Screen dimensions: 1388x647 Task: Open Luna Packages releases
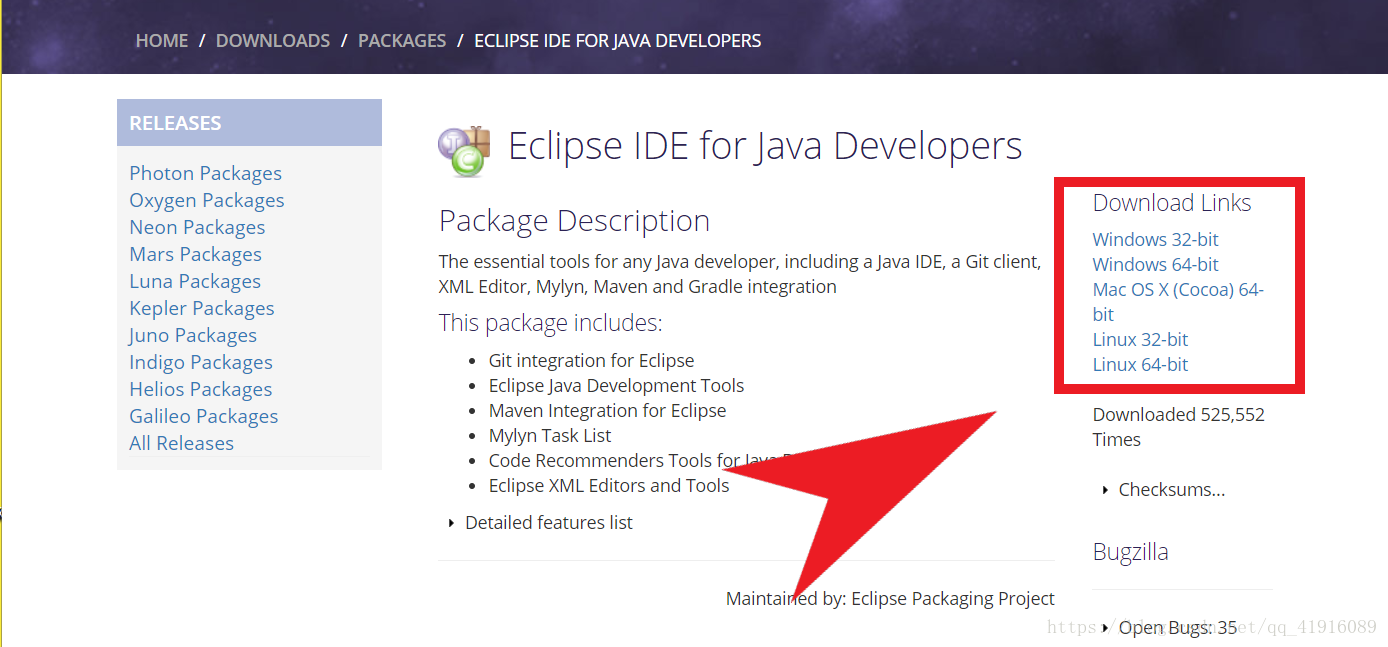[195, 281]
